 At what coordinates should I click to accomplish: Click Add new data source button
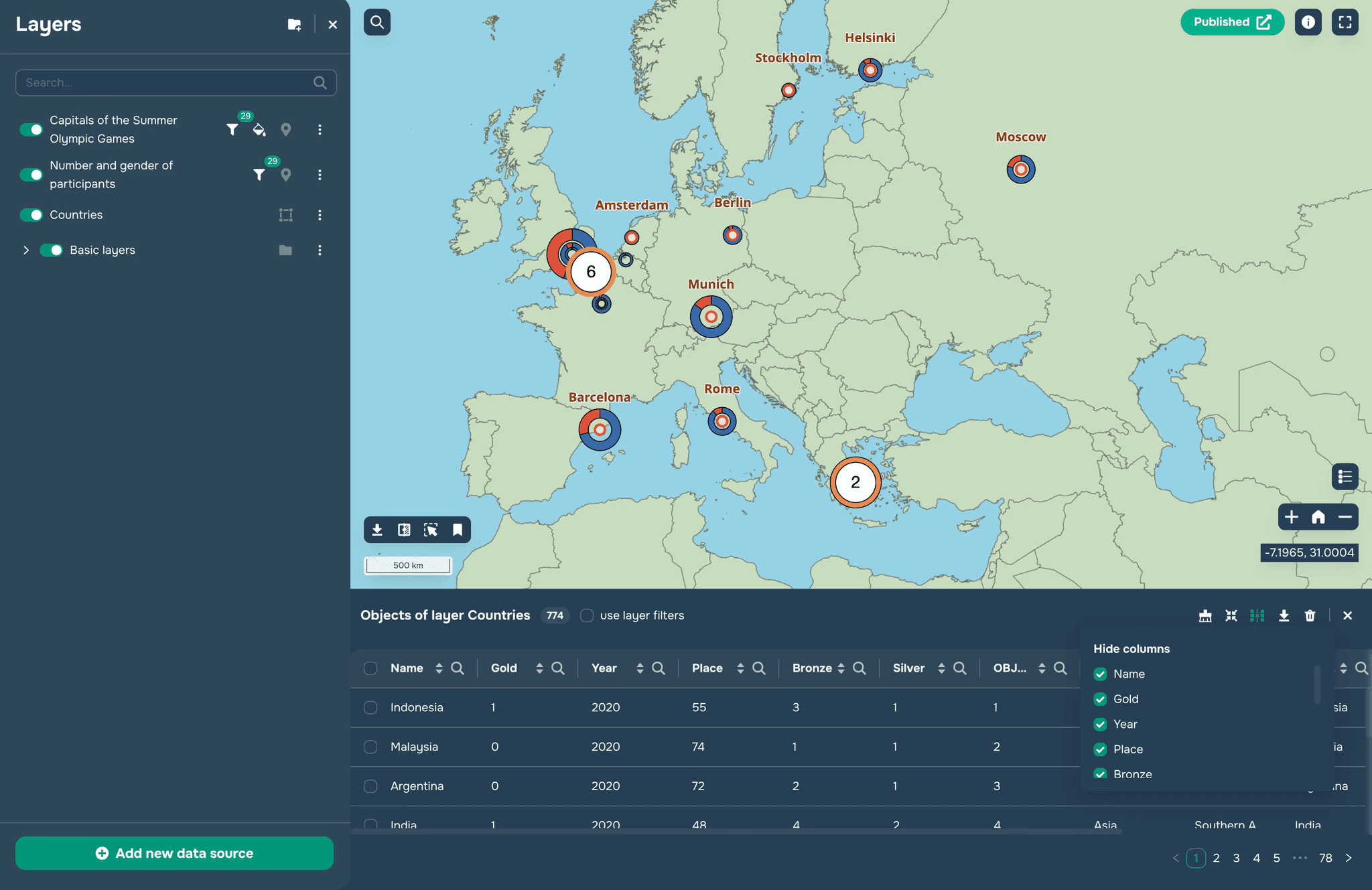click(174, 853)
